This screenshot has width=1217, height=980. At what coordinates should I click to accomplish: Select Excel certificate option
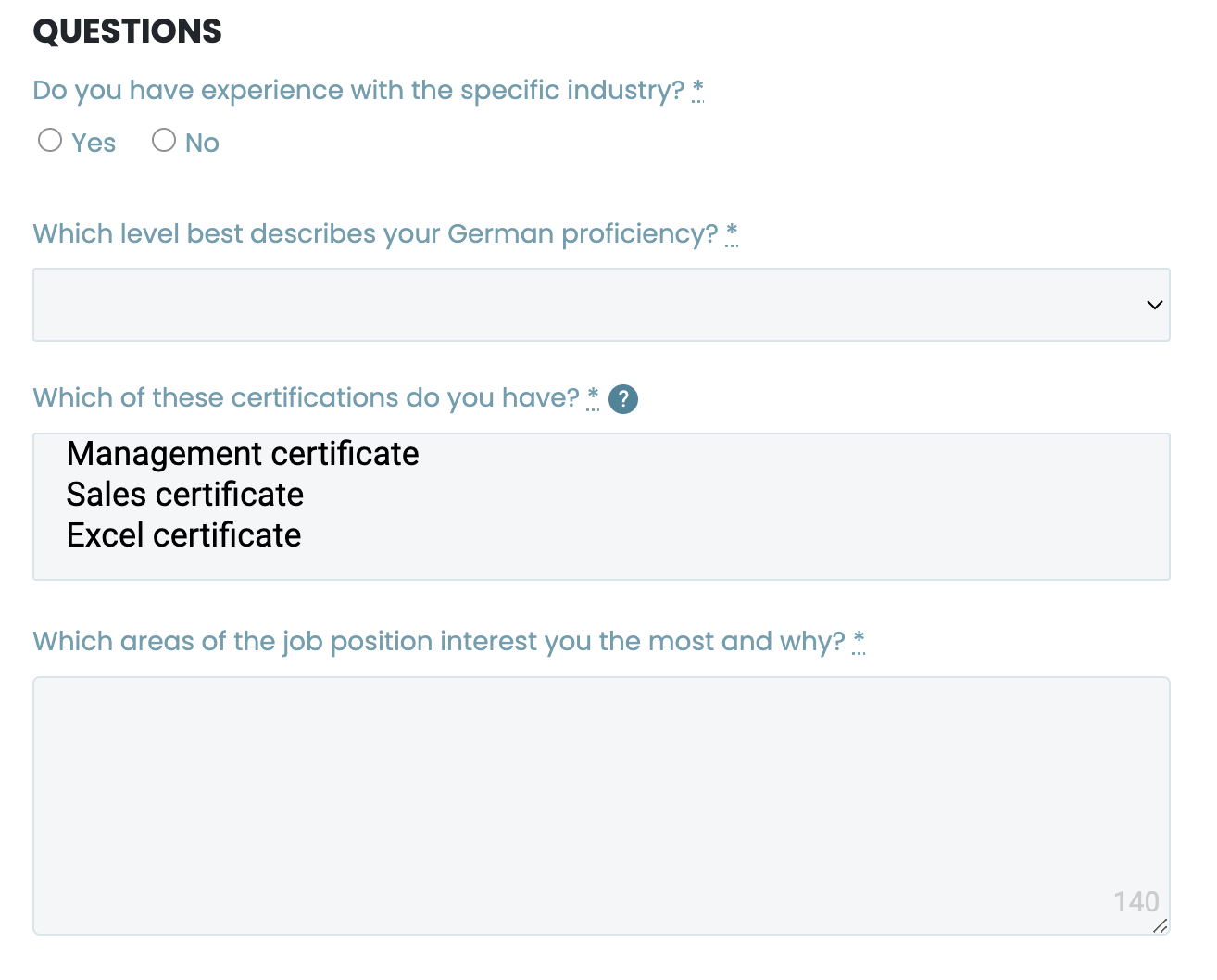coord(183,535)
